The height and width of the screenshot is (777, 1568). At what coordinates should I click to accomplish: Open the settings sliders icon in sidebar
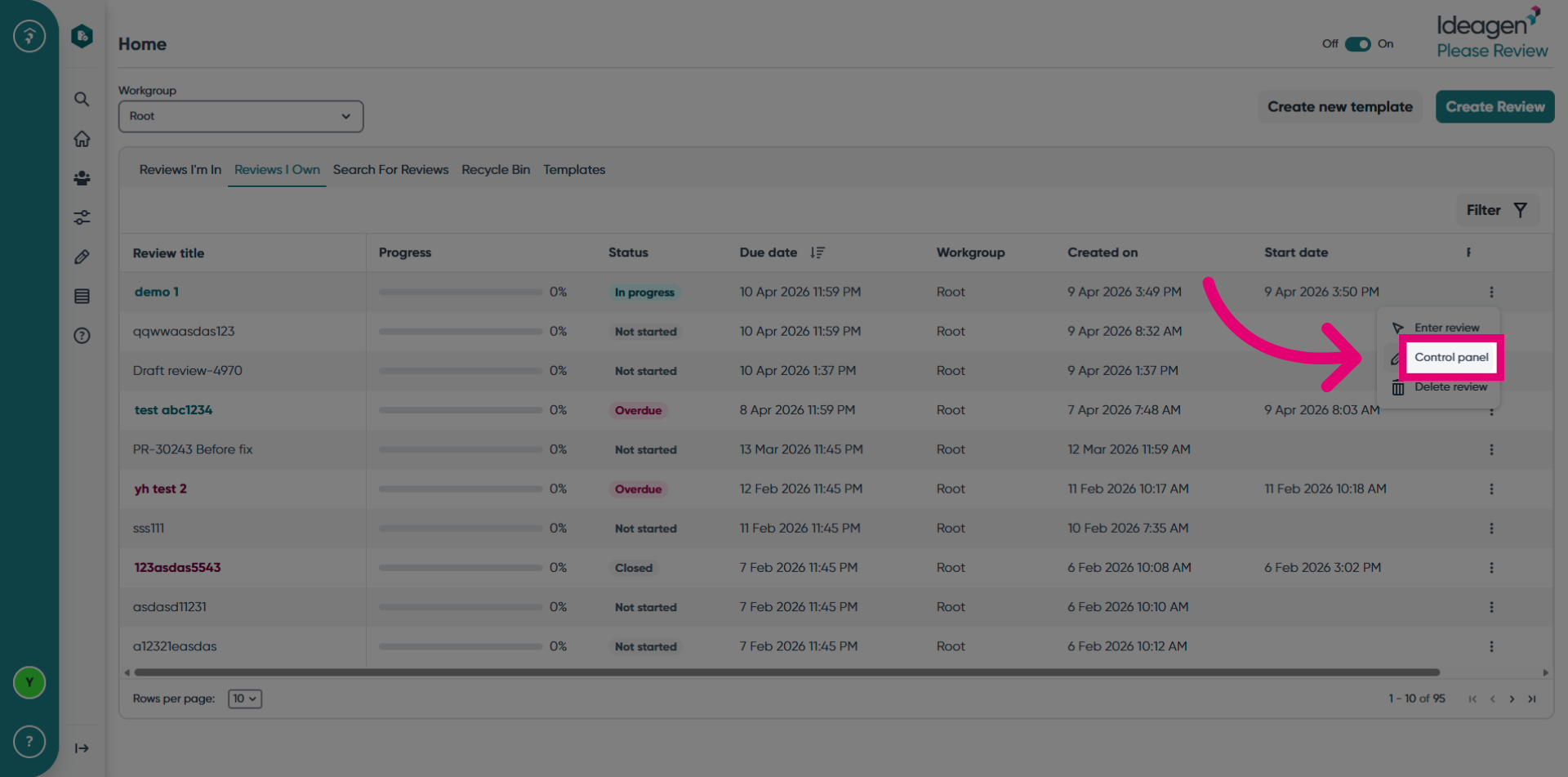[x=82, y=217]
